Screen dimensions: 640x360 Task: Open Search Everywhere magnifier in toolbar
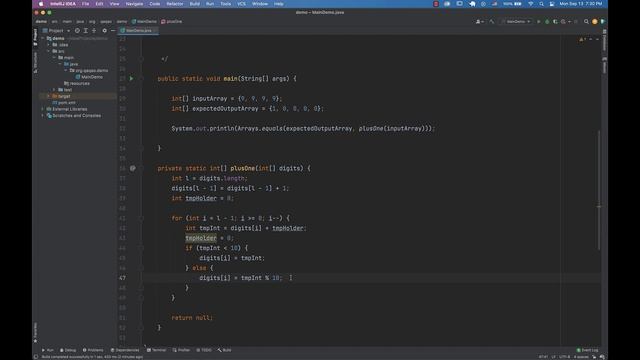586,21
